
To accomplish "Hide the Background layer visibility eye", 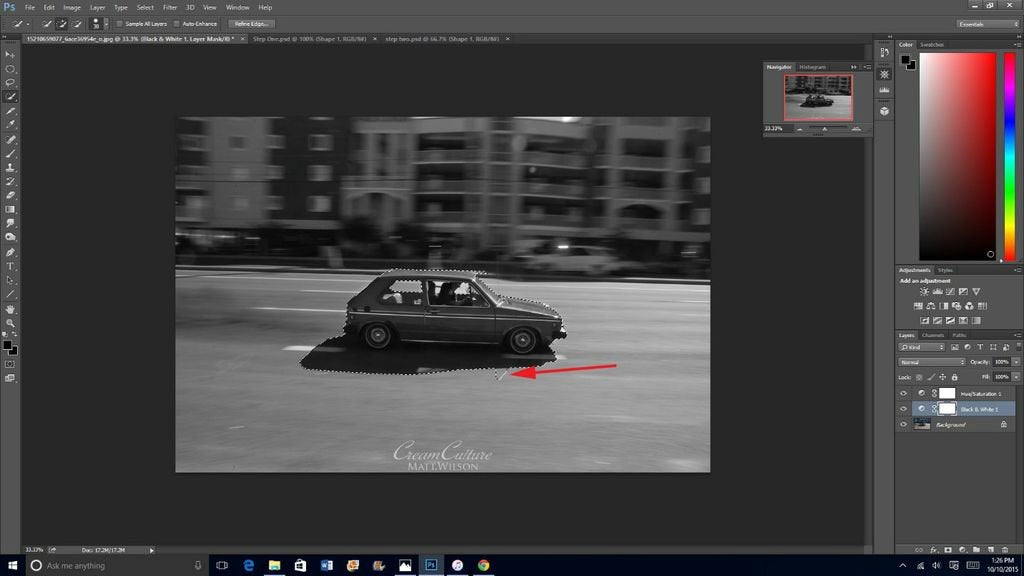I will click(x=903, y=424).
